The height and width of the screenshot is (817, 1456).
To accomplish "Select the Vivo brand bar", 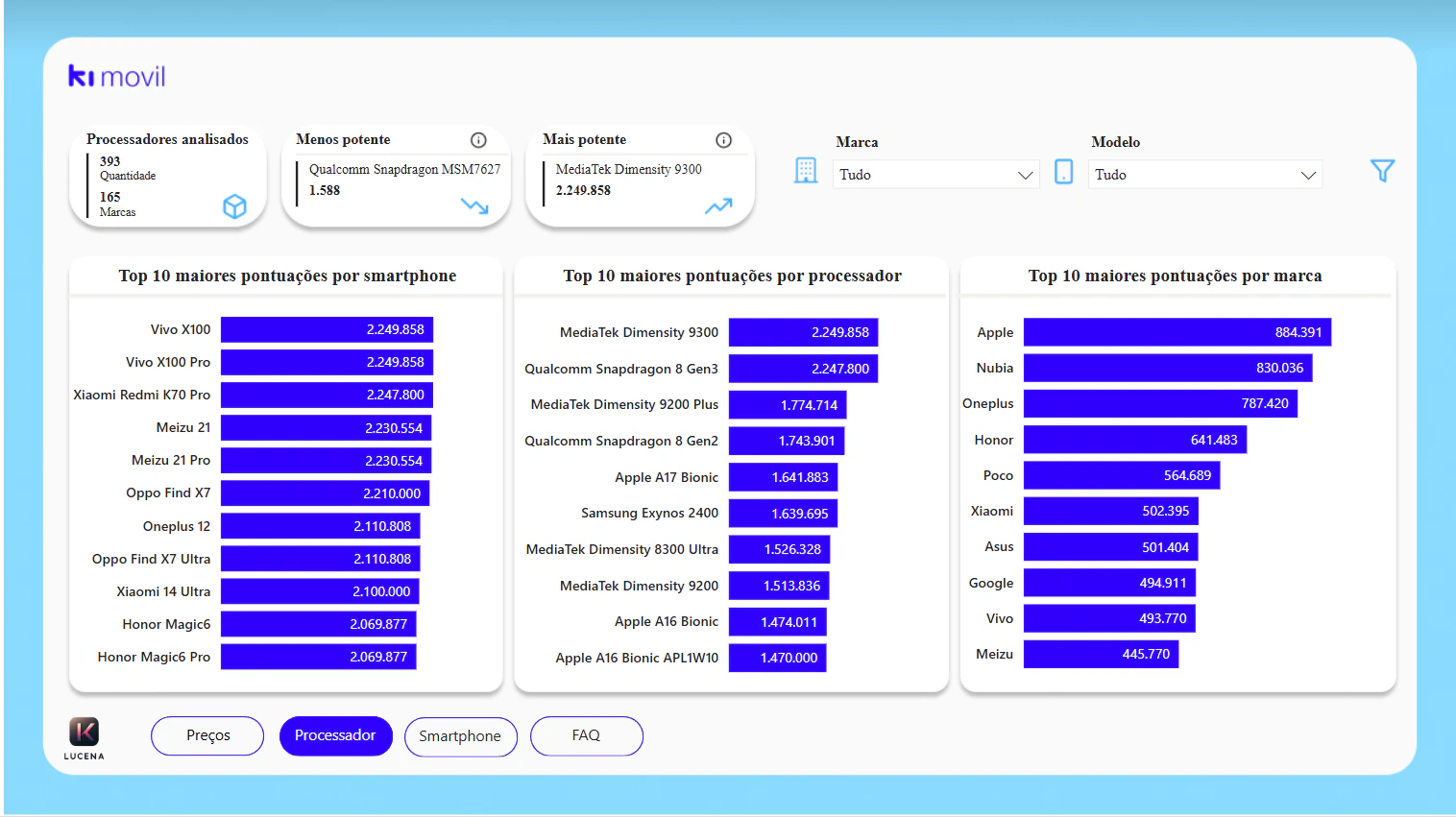I will tap(1109, 618).
